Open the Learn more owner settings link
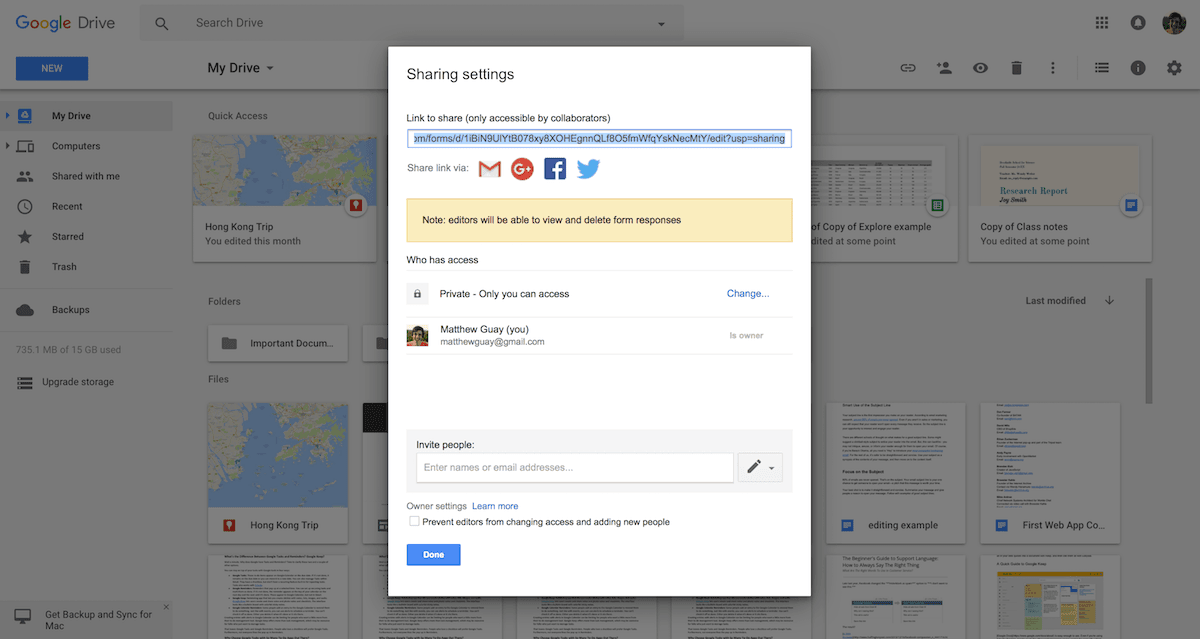 coord(495,506)
